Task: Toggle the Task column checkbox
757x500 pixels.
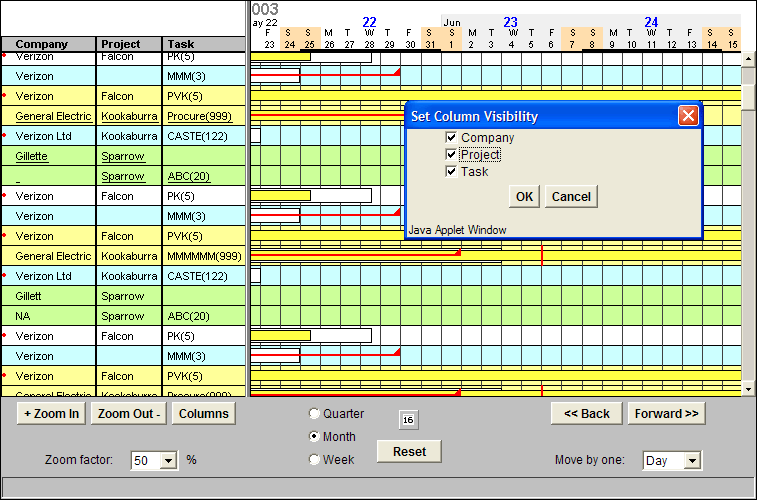Action: pos(451,171)
